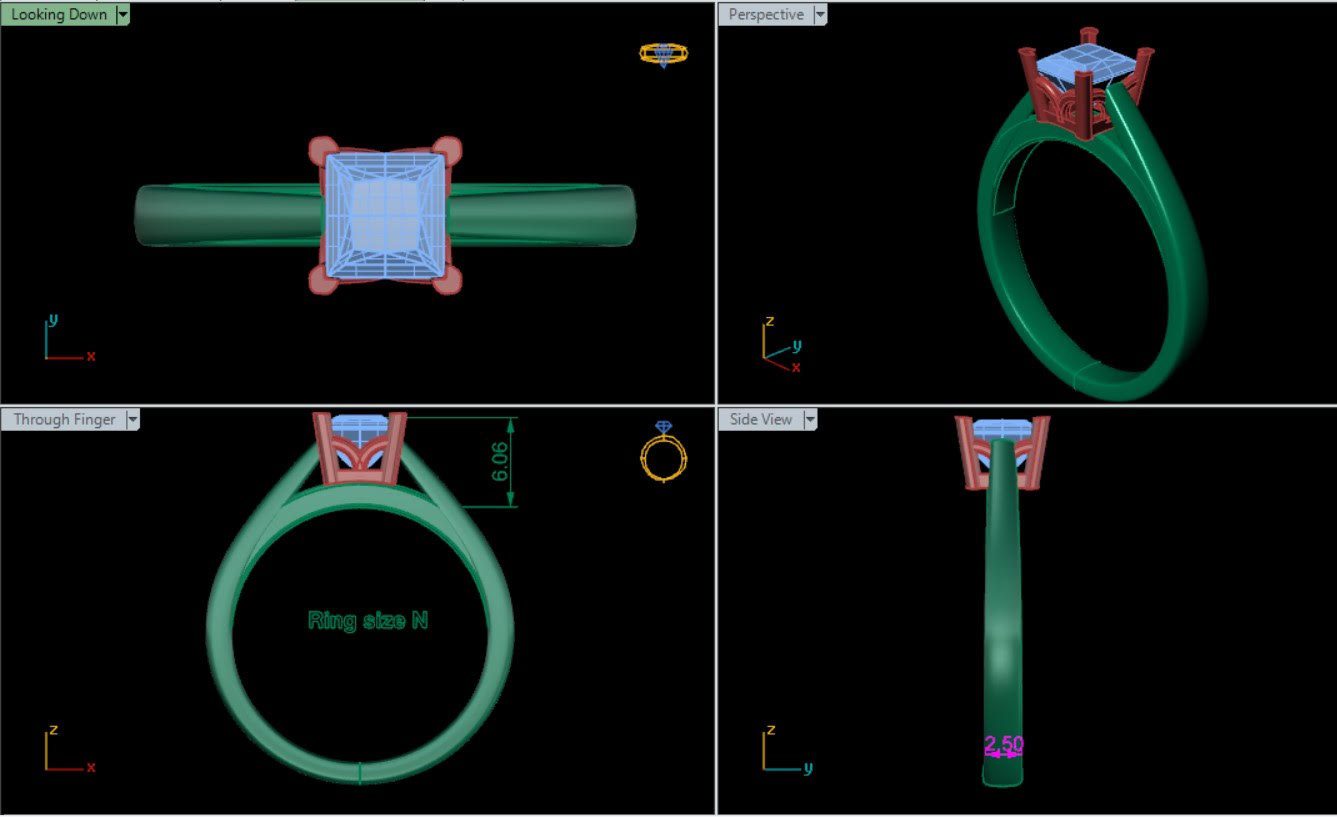Screen dimensions: 1337x817
Task: Click the ring icon in Through Finger viewport
Action: (663, 452)
